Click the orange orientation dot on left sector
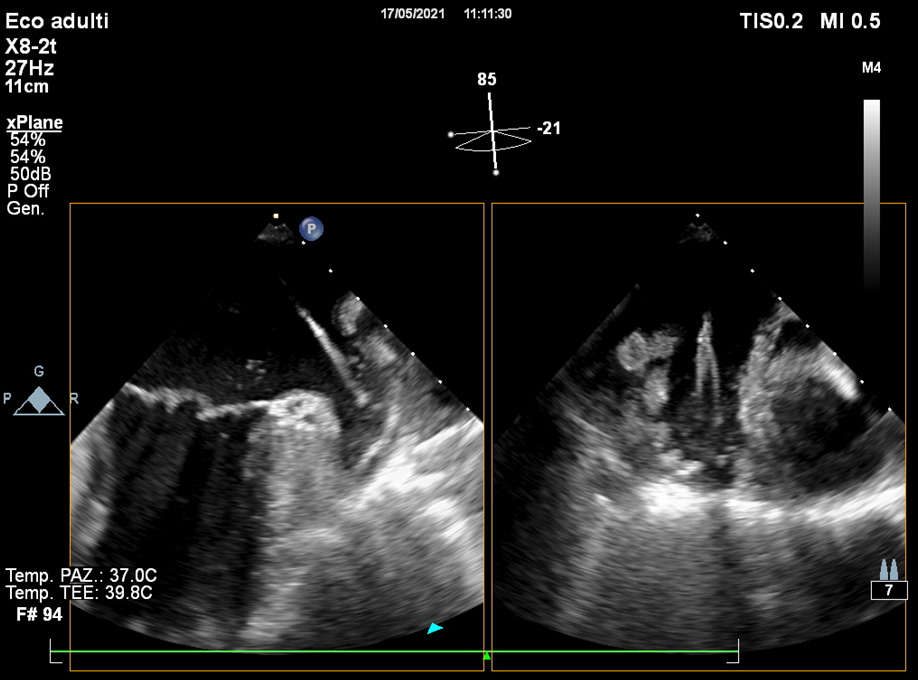918x680 pixels. [x=276, y=215]
